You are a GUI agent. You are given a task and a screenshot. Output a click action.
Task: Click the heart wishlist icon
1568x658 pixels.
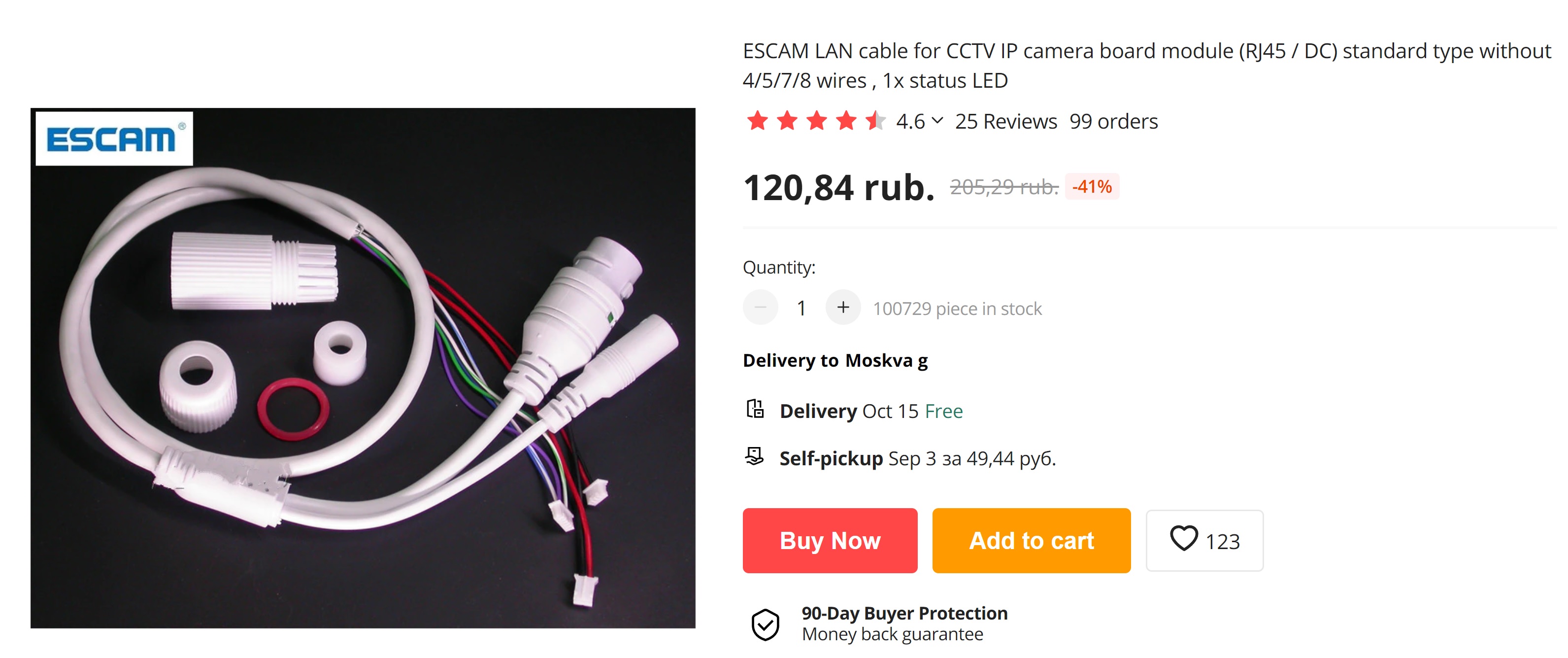[1183, 539]
